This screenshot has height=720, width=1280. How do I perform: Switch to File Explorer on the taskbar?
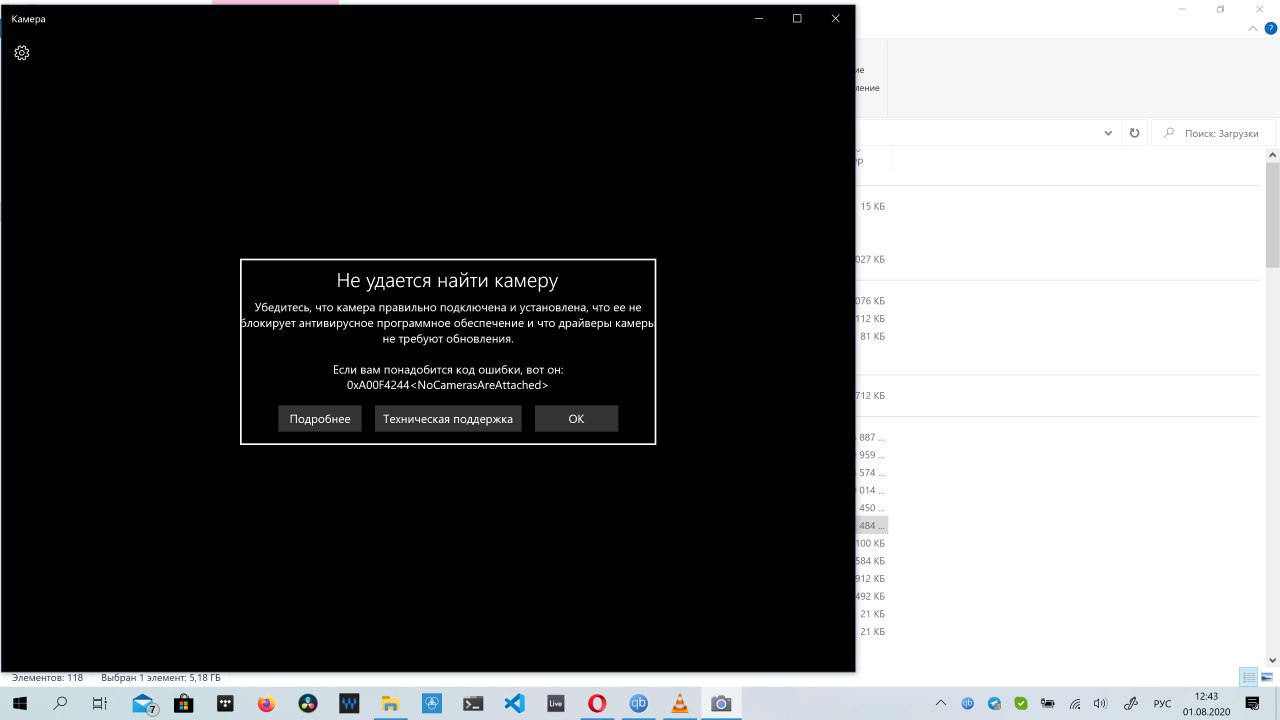point(390,703)
